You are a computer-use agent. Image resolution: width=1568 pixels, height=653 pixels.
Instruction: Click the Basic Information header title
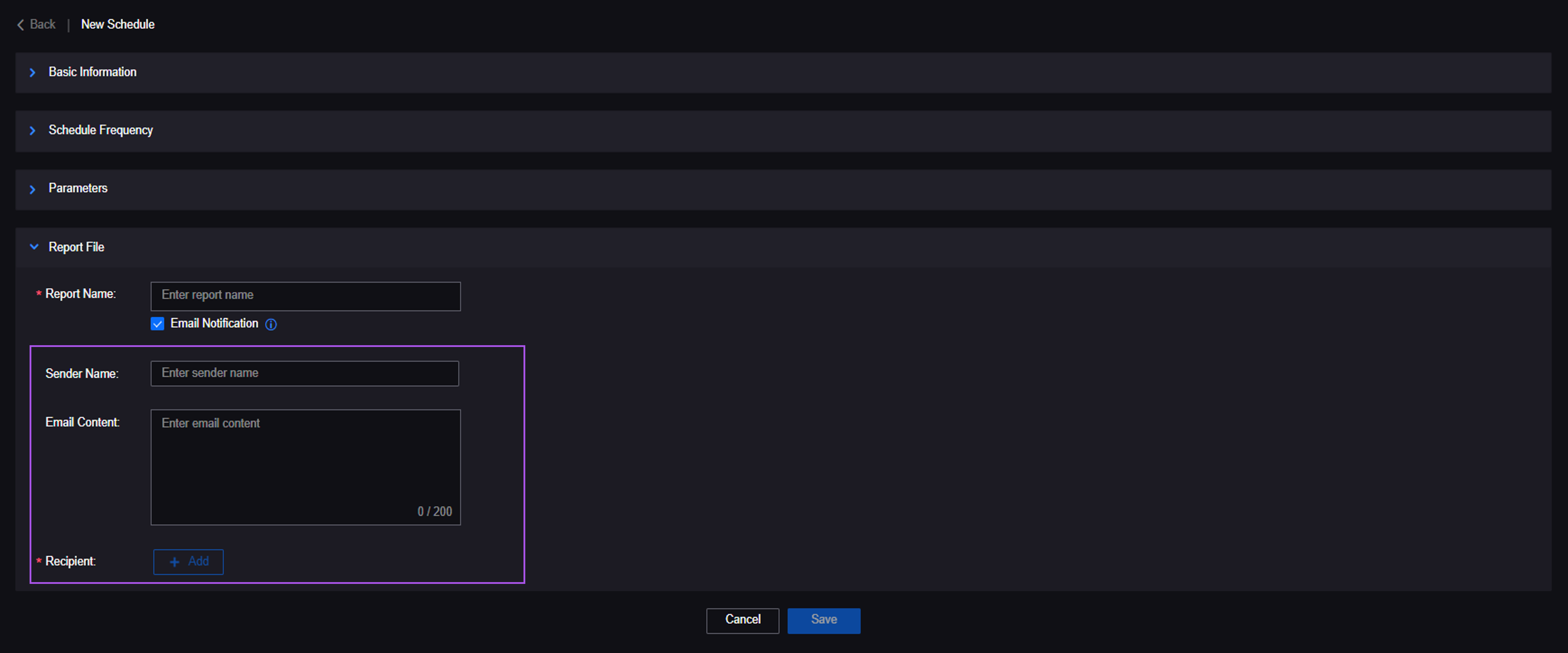tap(93, 72)
